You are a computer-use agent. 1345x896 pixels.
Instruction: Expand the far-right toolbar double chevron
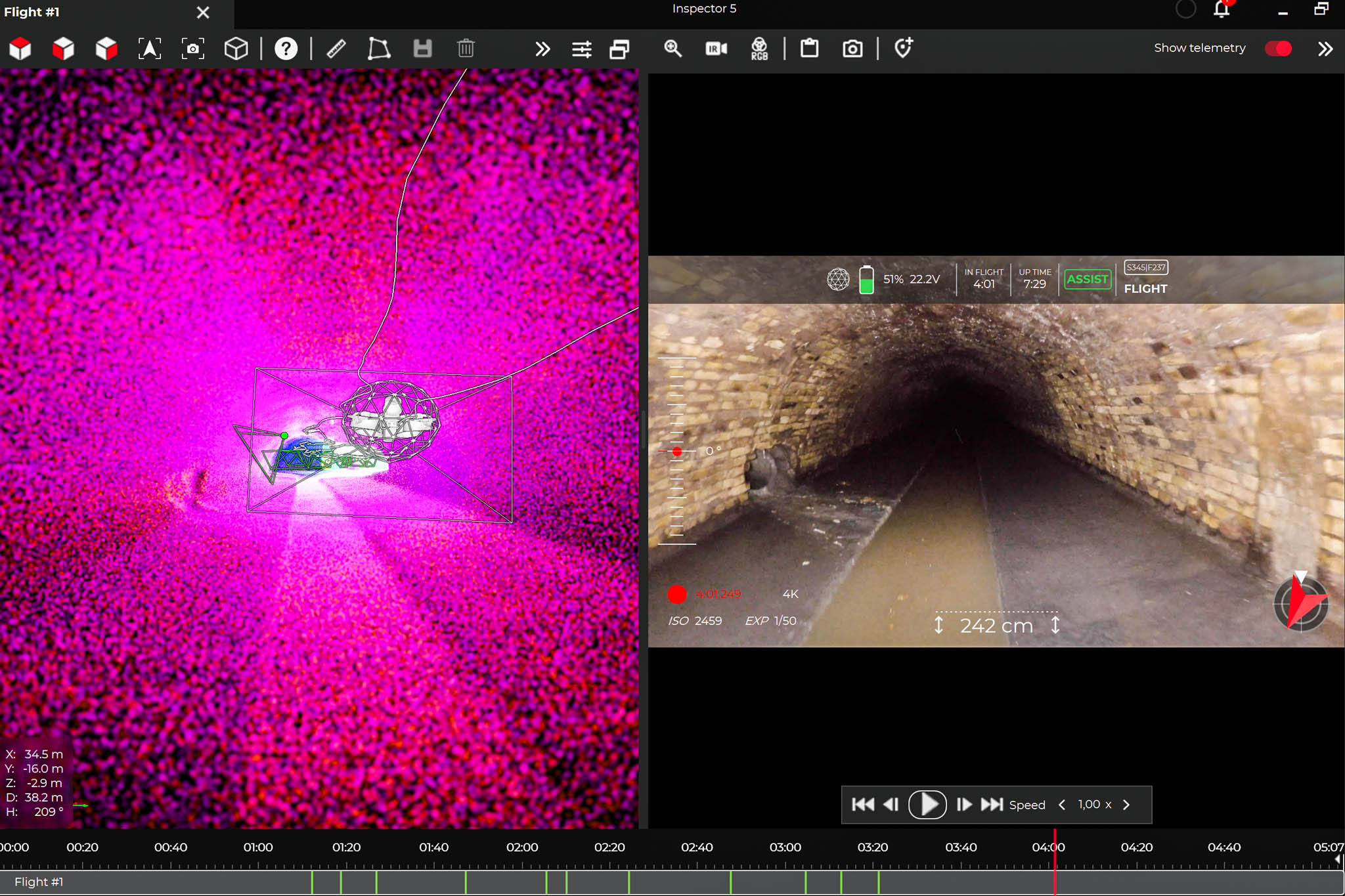click(x=1325, y=49)
